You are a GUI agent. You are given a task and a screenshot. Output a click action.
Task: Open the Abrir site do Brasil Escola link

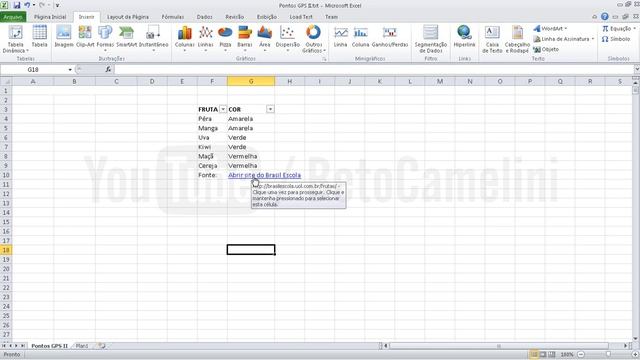coord(264,175)
